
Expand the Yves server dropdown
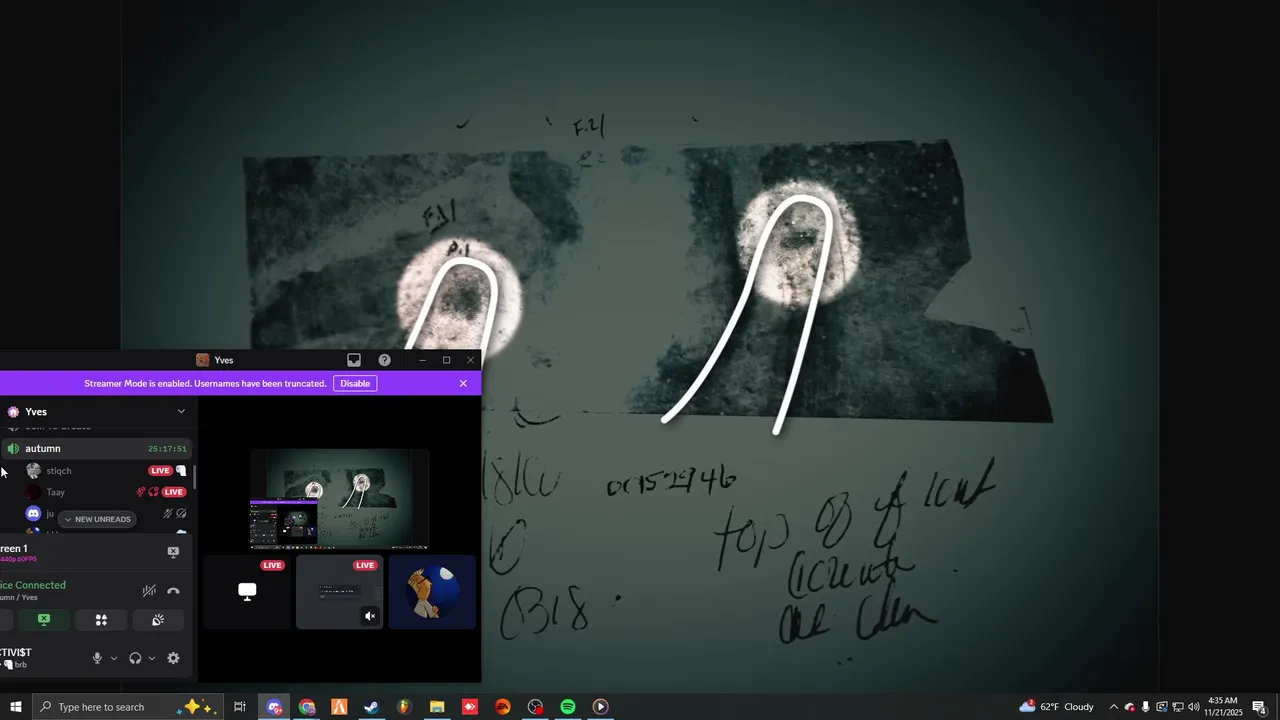coord(181,411)
